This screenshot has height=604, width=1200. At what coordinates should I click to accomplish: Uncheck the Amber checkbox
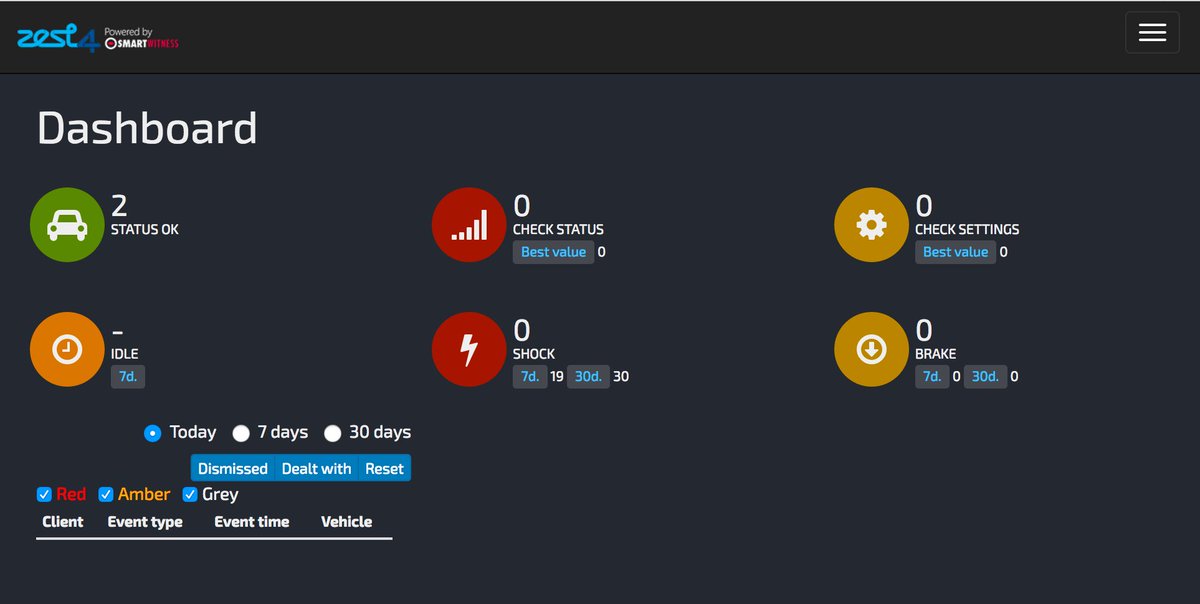pyautogui.click(x=106, y=494)
